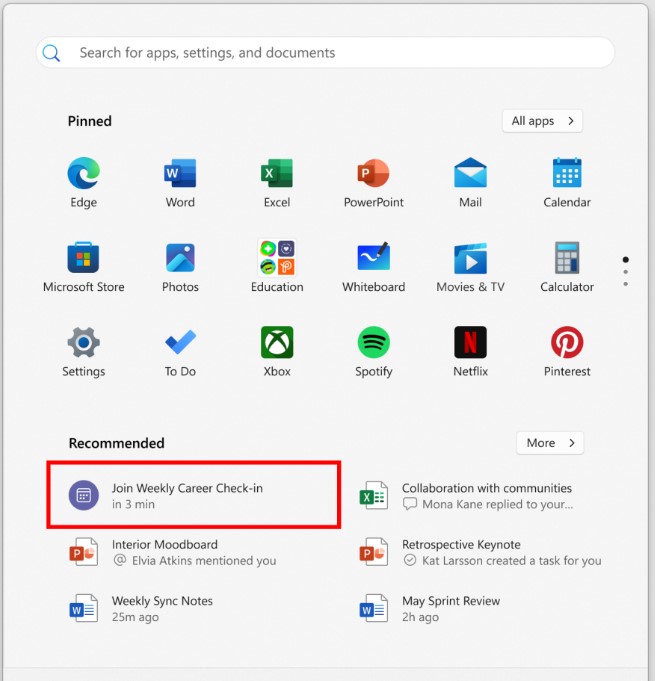Open the Education folder icon
Screen dimensions: 655x681
coord(277,258)
